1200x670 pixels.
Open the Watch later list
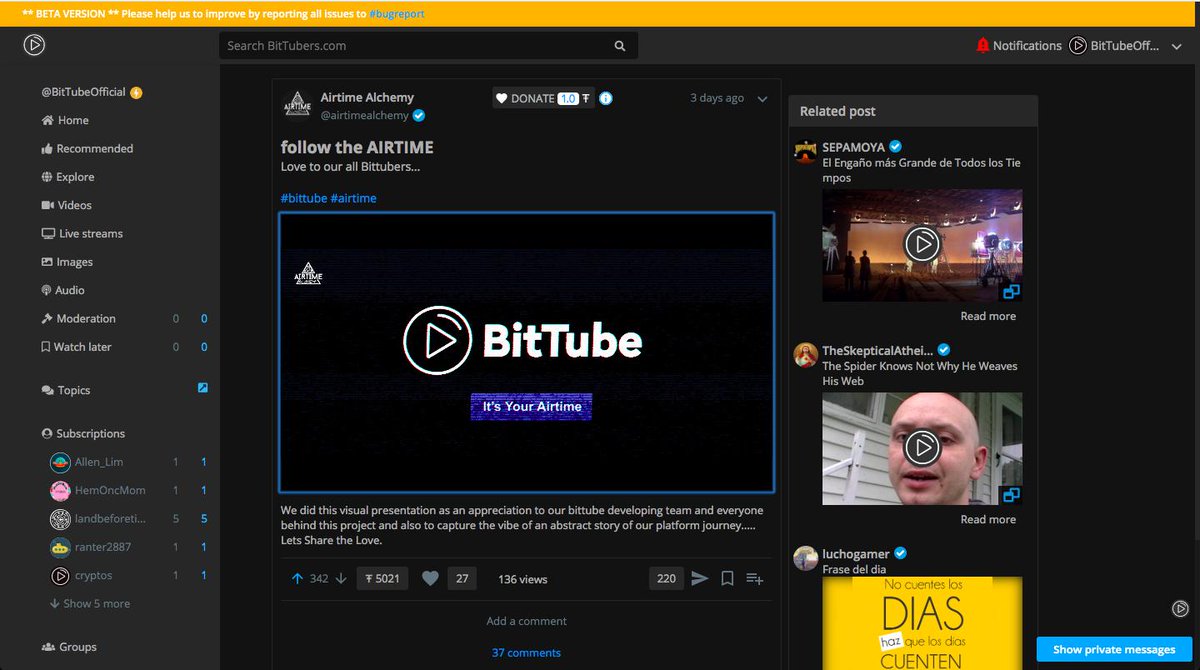tap(76, 347)
